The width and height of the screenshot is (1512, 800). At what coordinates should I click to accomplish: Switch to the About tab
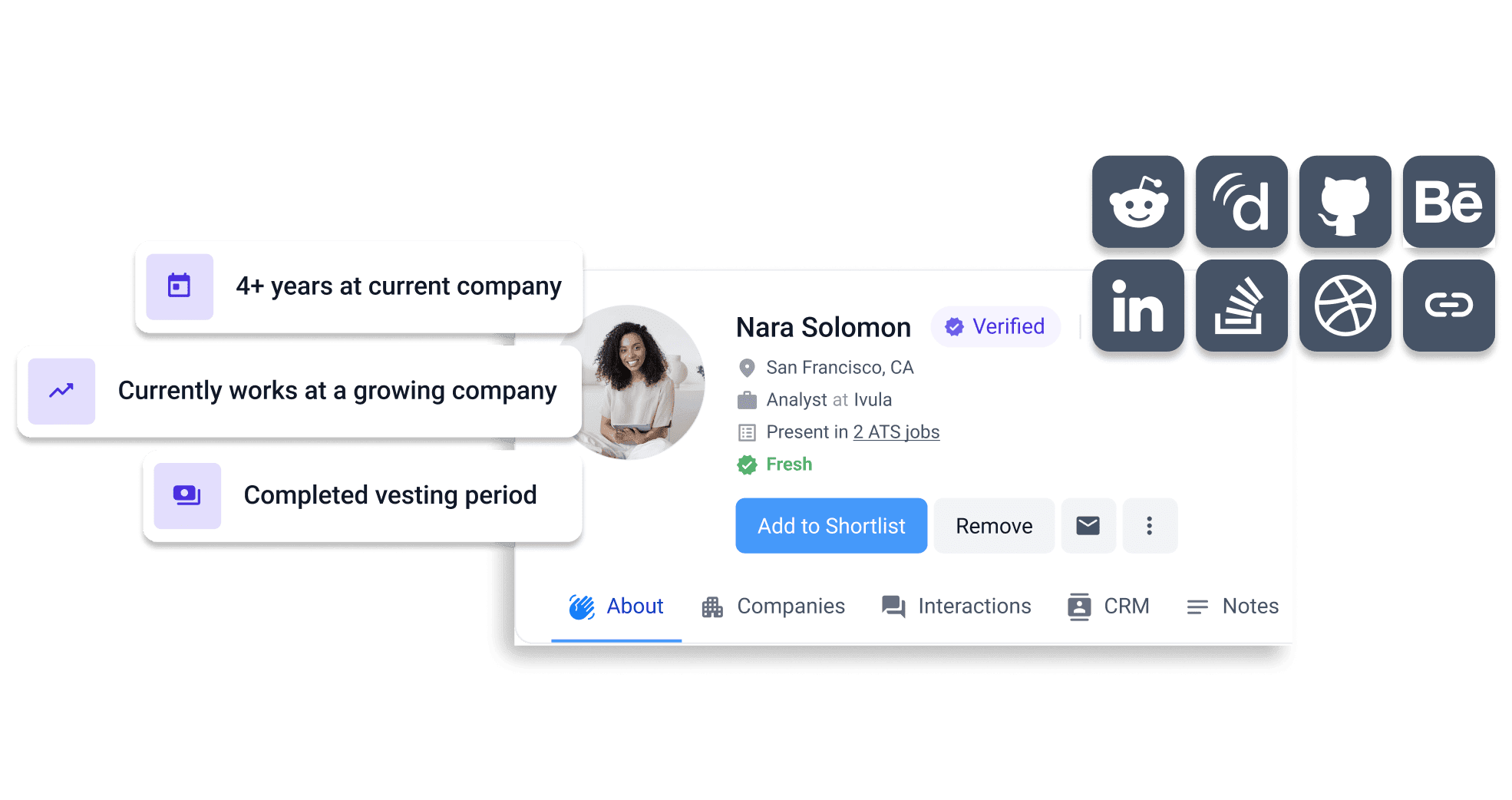616,607
